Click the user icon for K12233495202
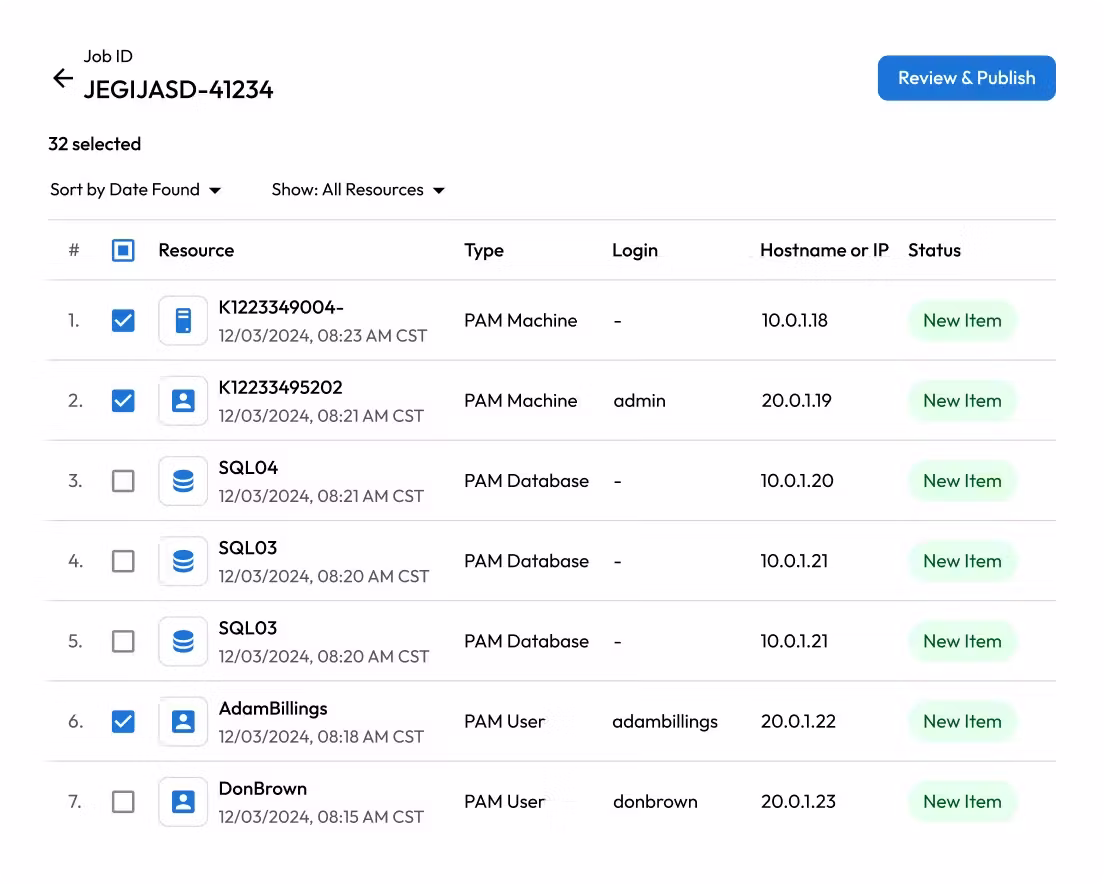Viewport: 1104px width, 884px height. (183, 401)
